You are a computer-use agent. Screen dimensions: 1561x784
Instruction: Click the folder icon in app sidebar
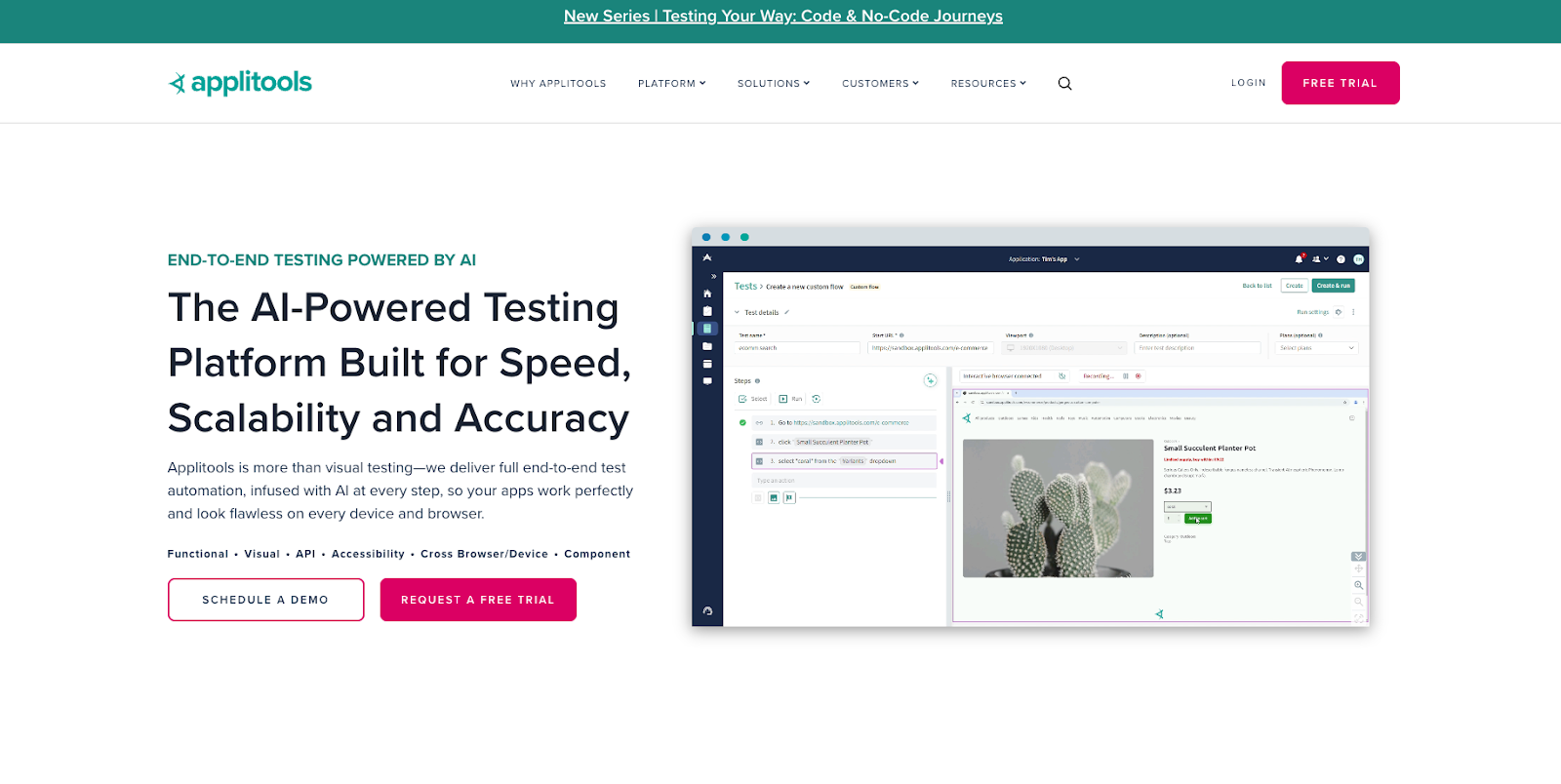point(707,346)
